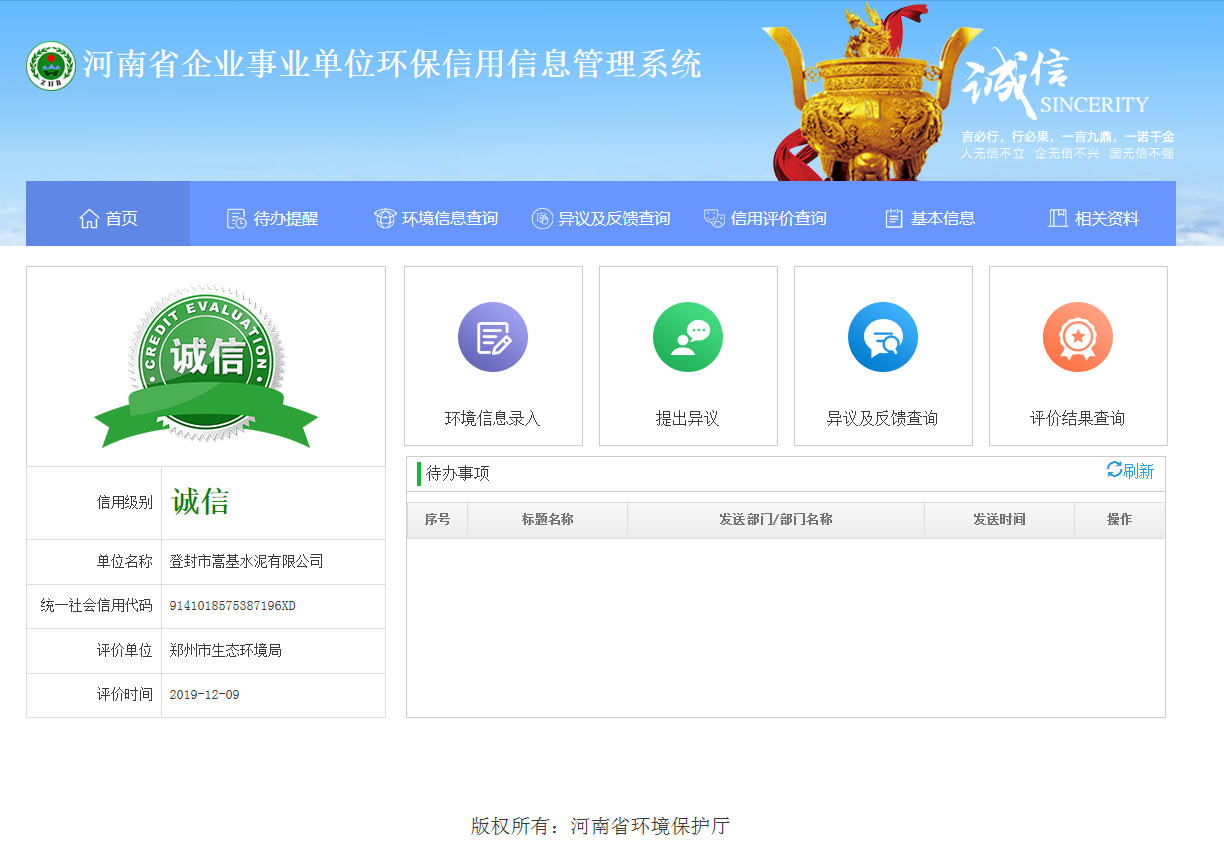The width and height of the screenshot is (1224, 866).
Task: Click the purple 环境信息录入 icon
Action: 493,337
